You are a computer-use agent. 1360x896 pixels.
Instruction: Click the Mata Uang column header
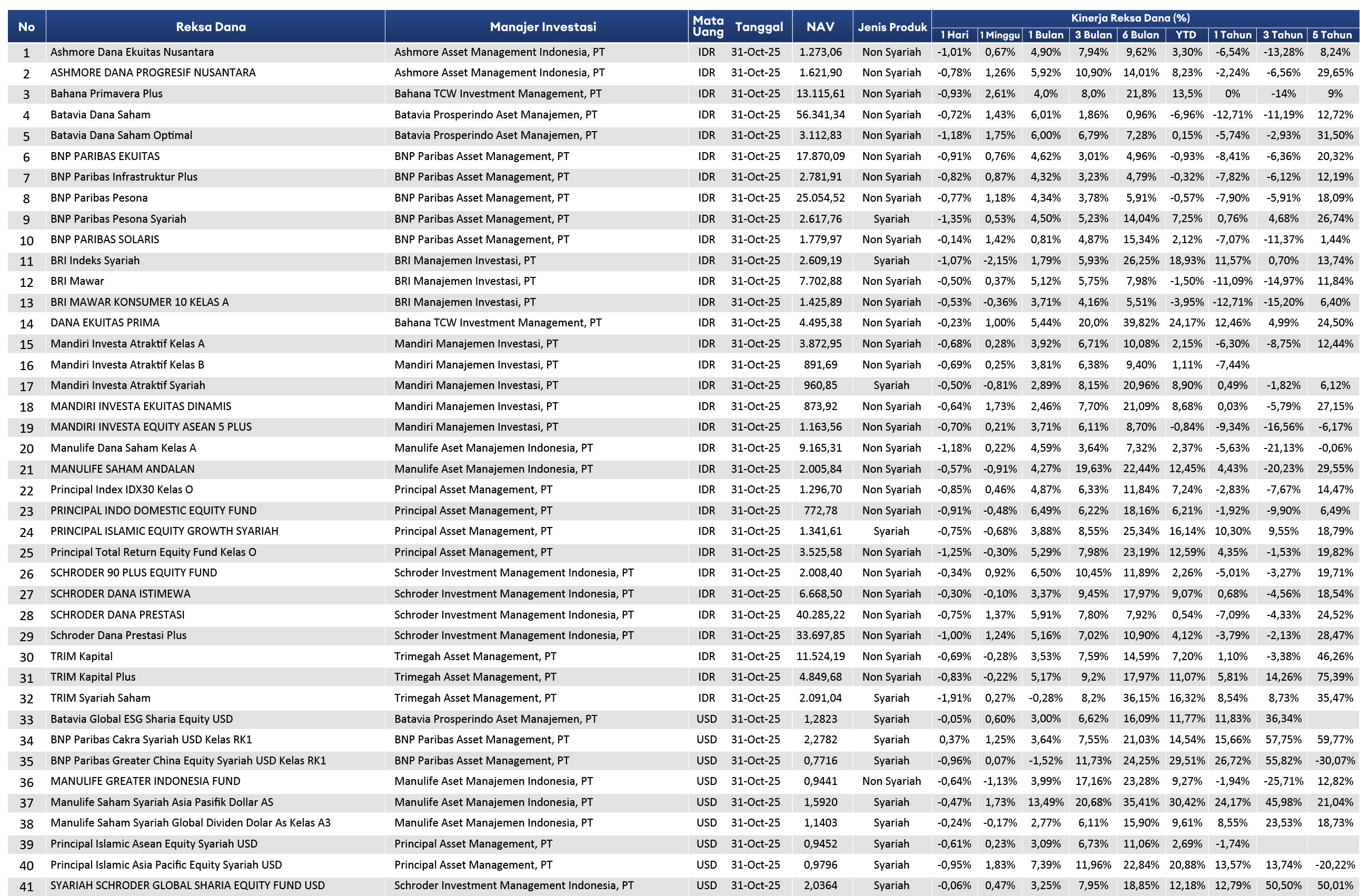tap(708, 26)
